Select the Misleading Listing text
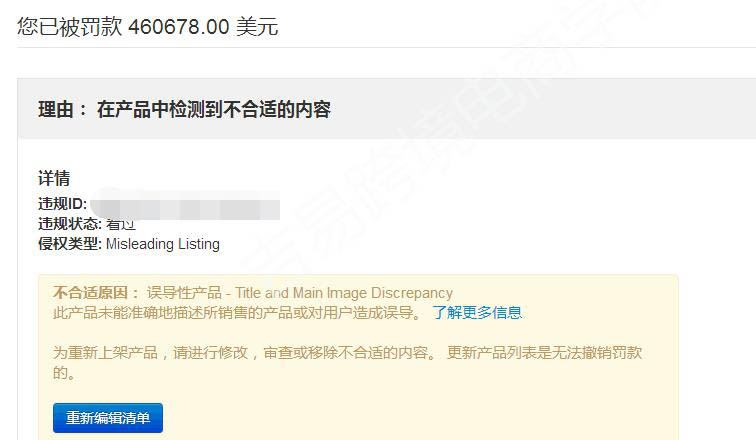Image resolution: width=756 pixels, height=440 pixels. (163, 244)
